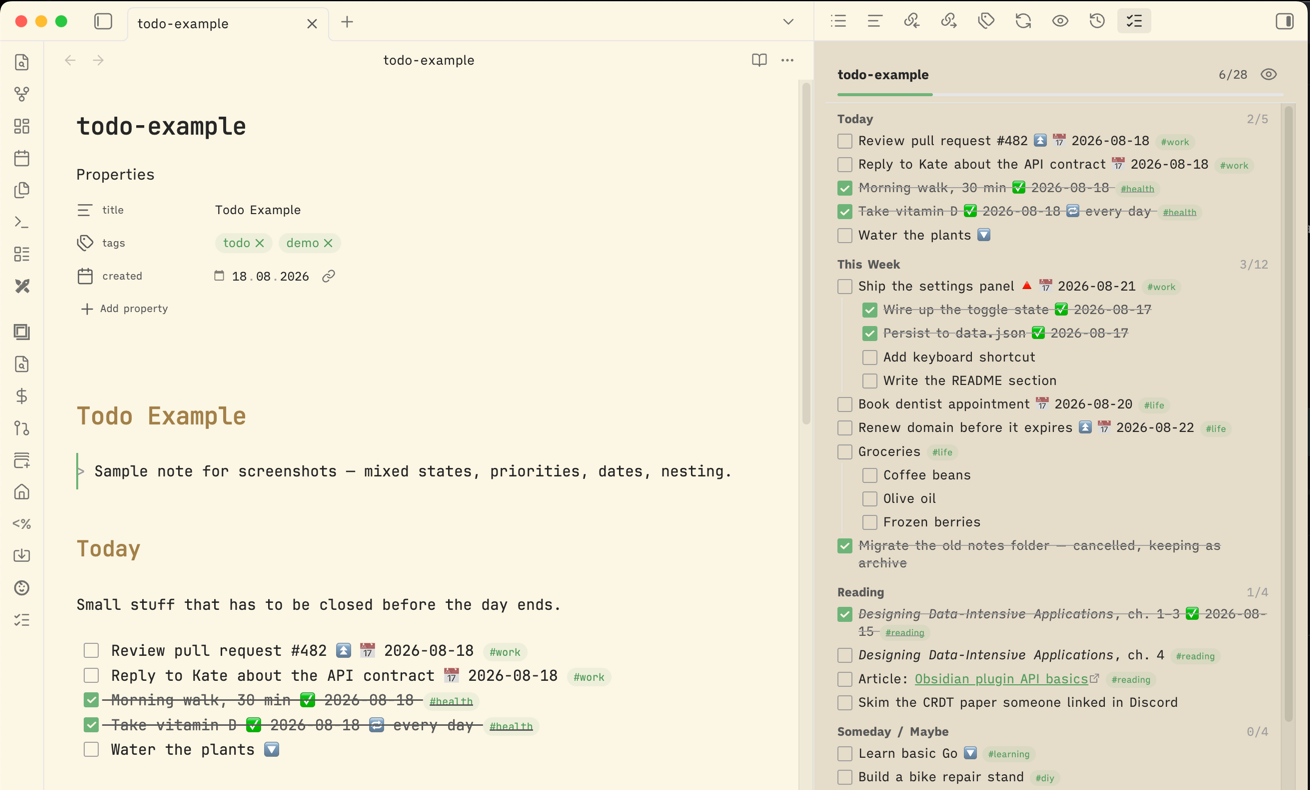Click the list-plus ribbon icon above home

22,460
